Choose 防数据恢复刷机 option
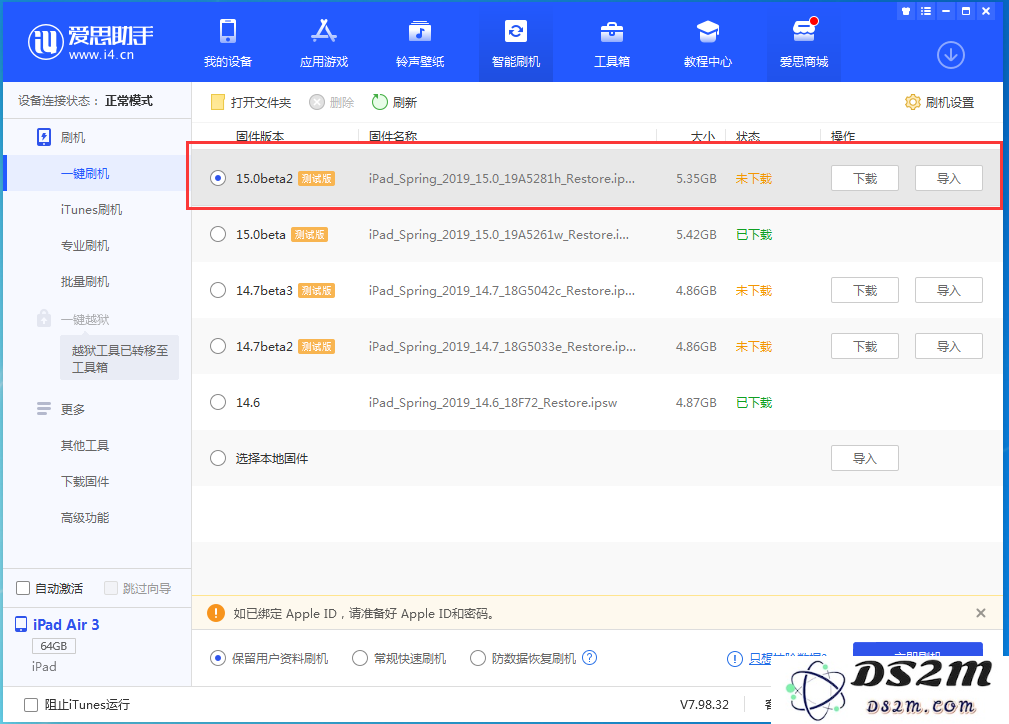Viewport: 1009px width, 724px height. coord(477,658)
